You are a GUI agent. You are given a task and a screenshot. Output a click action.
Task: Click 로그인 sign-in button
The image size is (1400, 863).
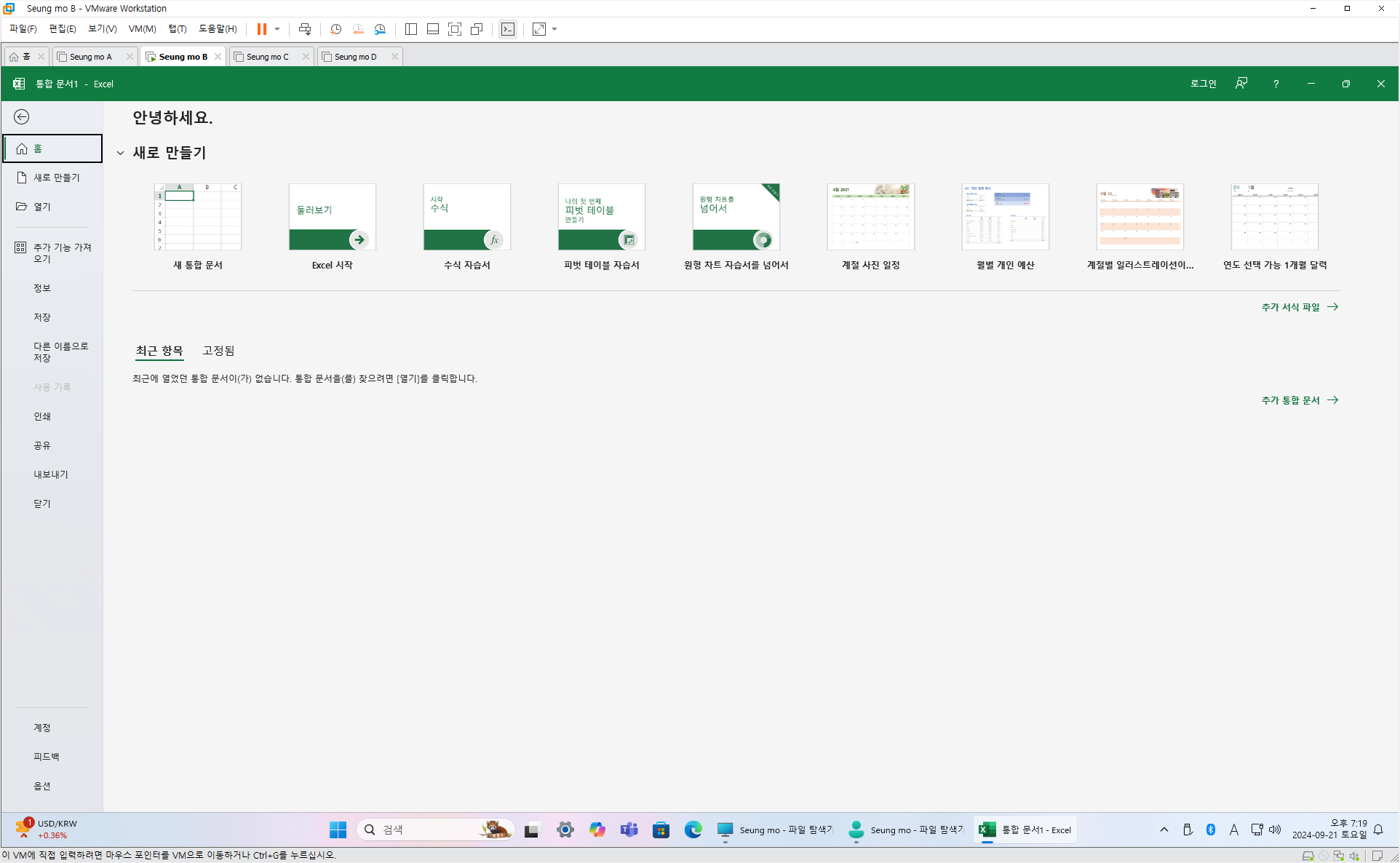tap(1203, 84)
